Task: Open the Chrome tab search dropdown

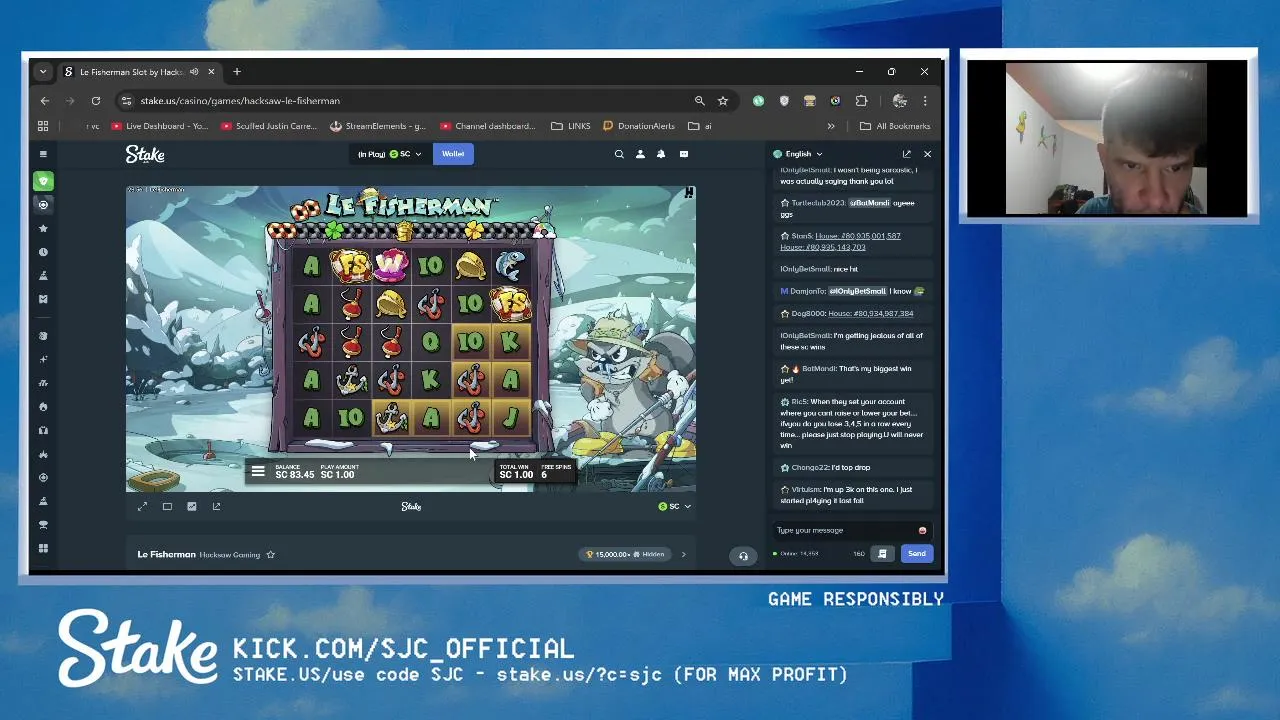Action: (x=42, y=72)
